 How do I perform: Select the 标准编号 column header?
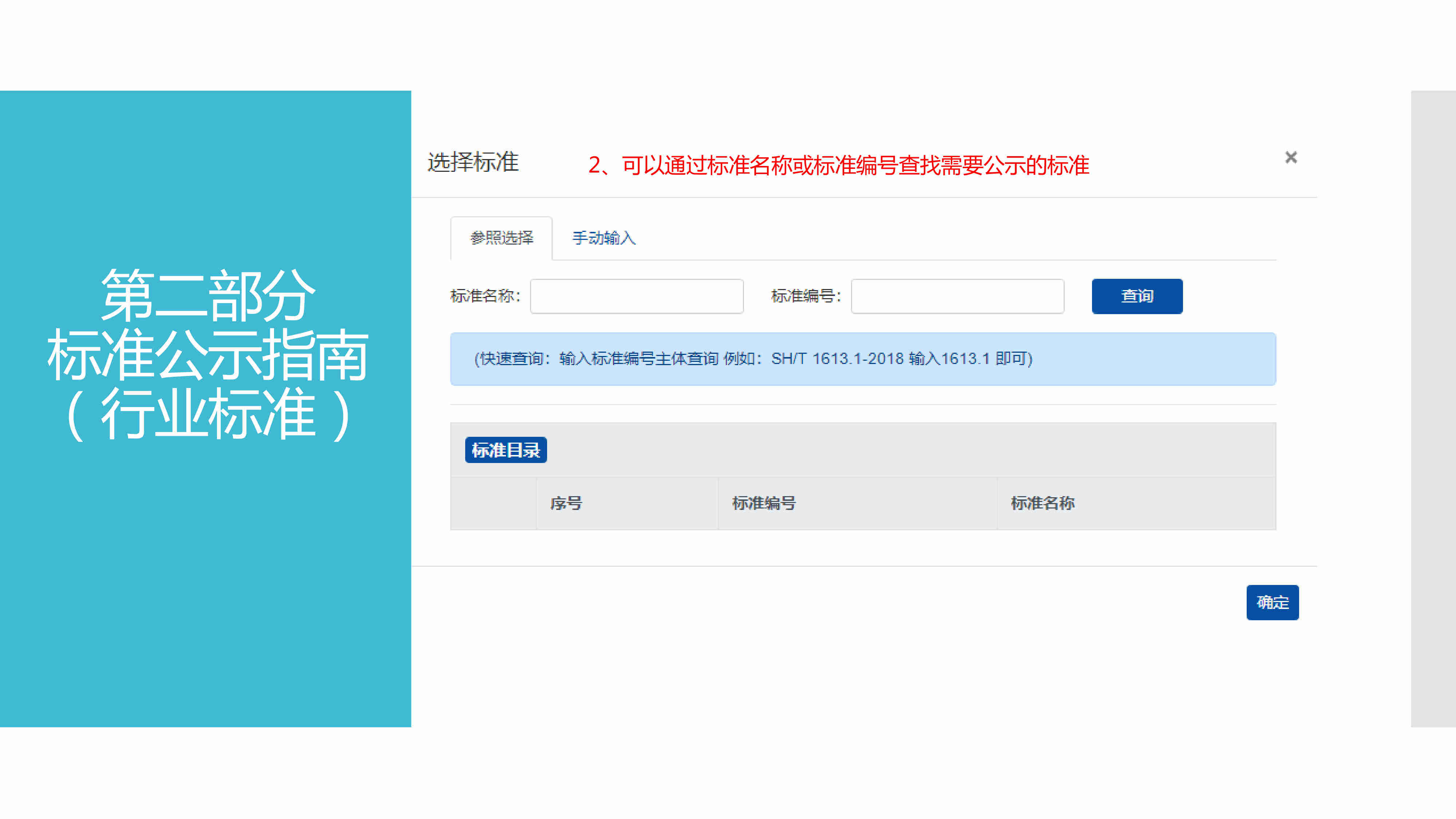pos(858,503)
